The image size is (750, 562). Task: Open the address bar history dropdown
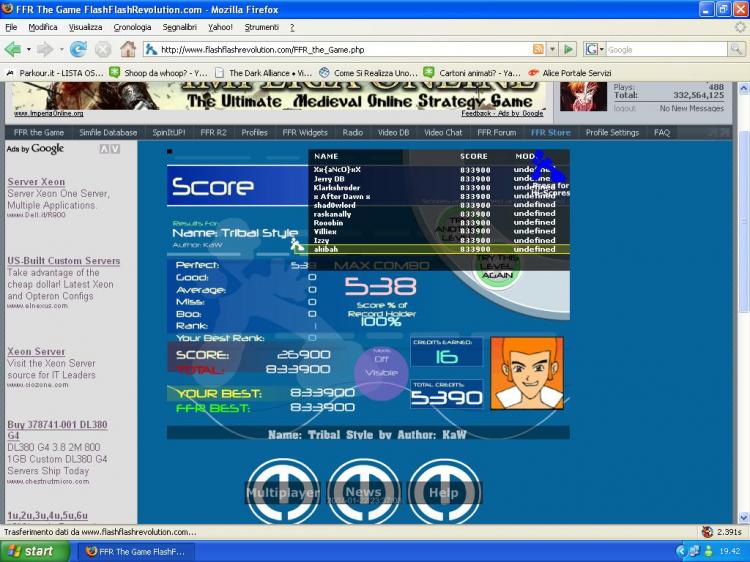pos(552,49)
